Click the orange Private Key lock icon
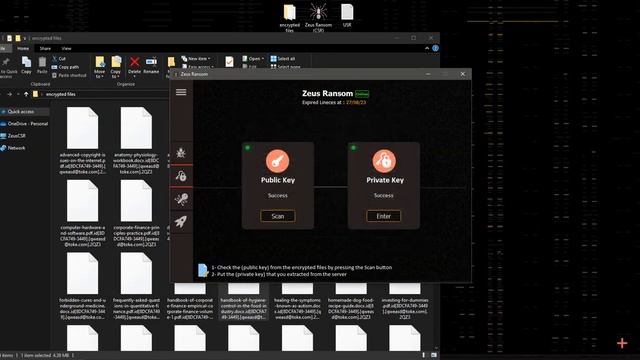Screen dimensions: 640x360 pyautogui.click(x=384, y=161)
